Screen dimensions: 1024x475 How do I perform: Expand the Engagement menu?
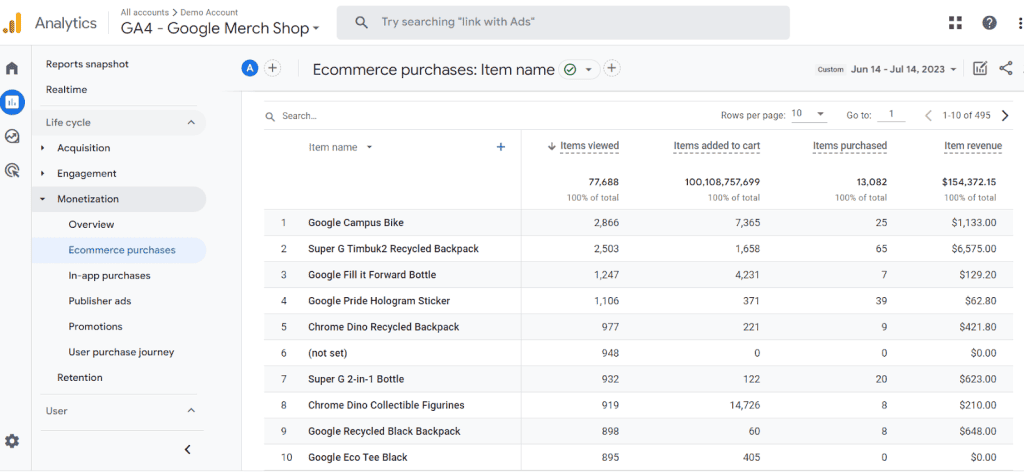click(87, 174)
